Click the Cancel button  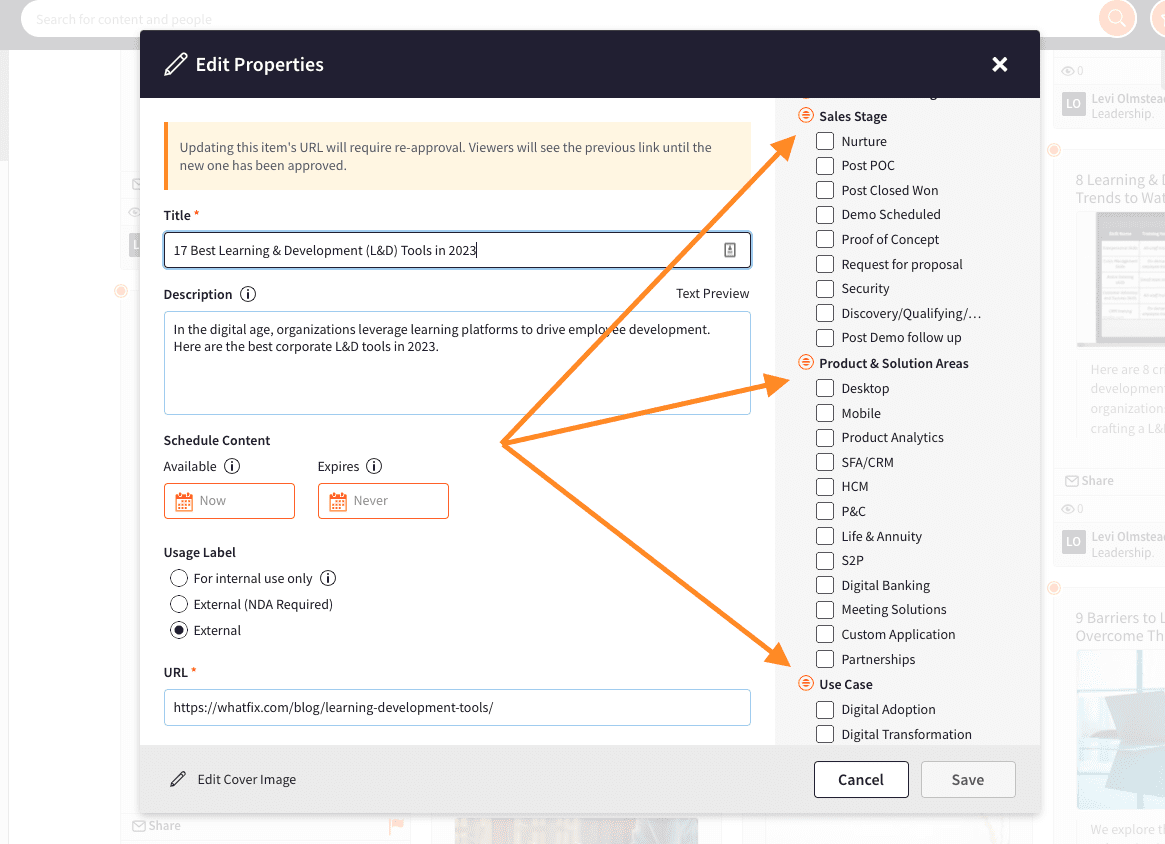click(861, 779)
